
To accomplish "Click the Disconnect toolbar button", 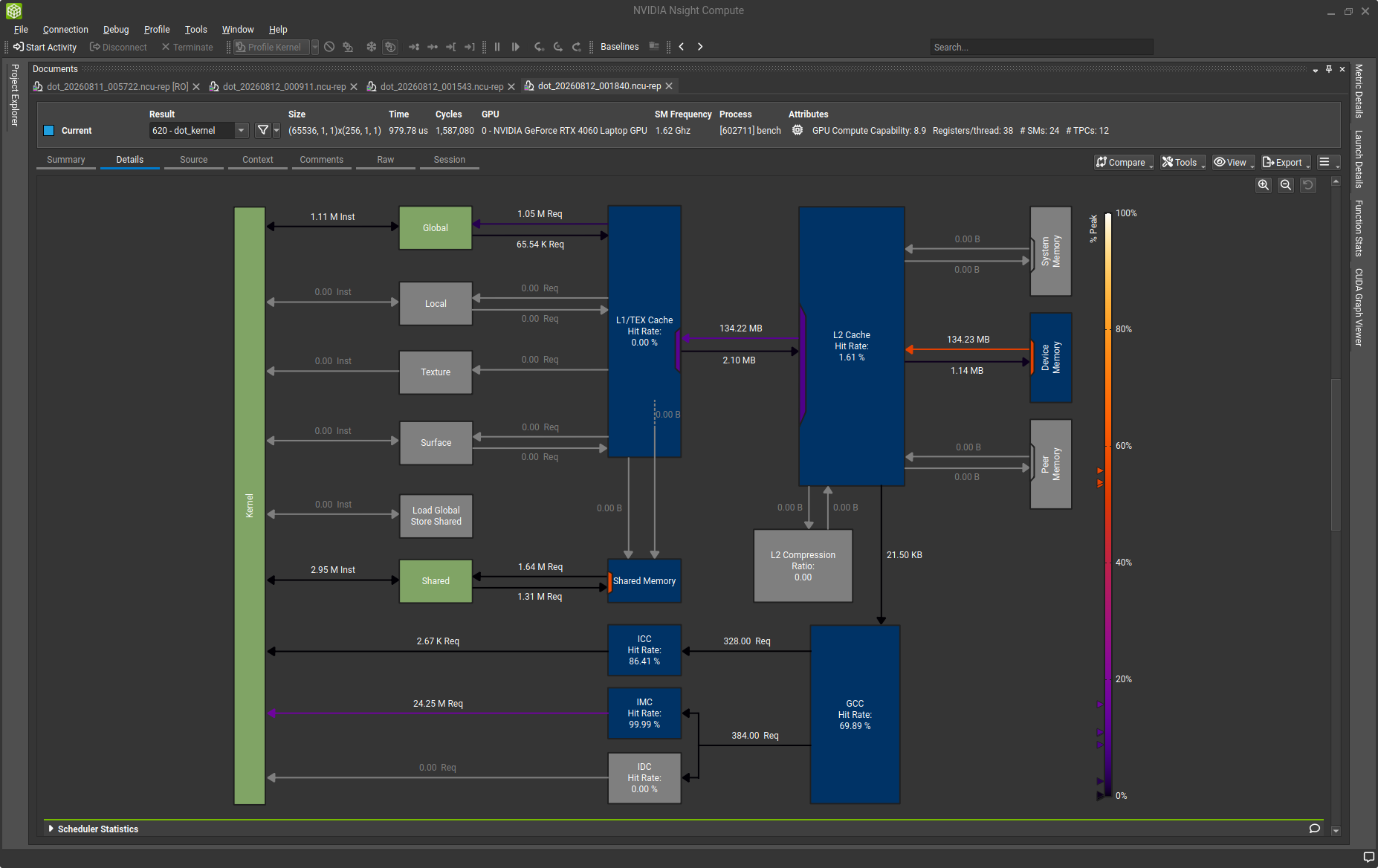I will coord(118,47).
